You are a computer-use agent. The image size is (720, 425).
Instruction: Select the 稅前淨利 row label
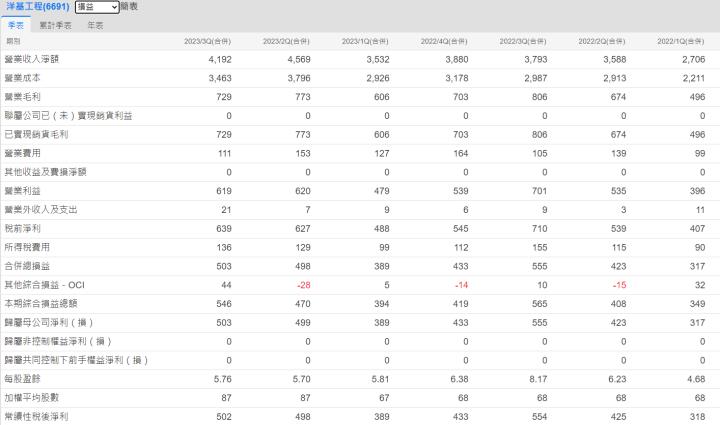point(20,228)
